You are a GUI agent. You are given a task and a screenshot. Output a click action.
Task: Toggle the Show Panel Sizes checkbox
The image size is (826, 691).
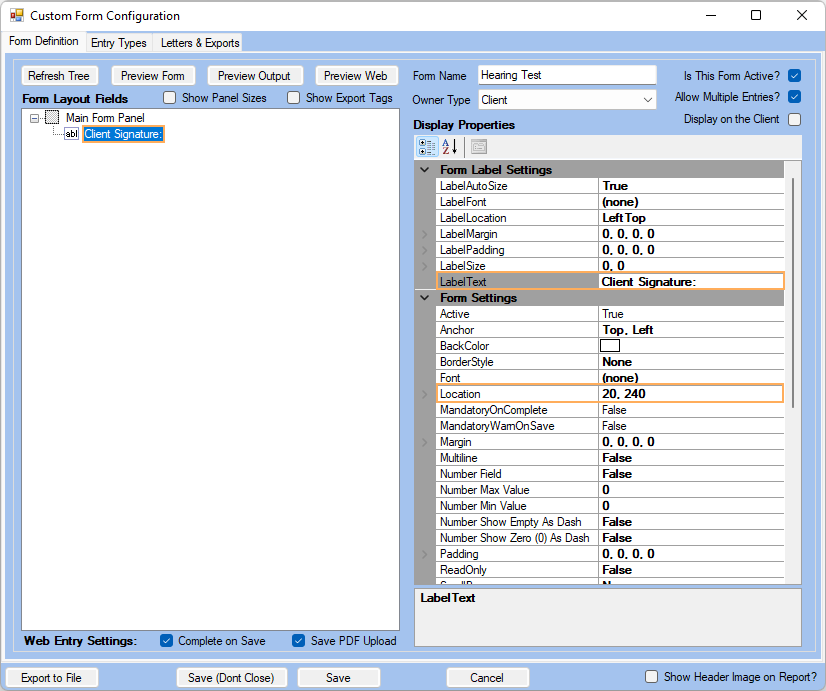click(x=169, y=98)
